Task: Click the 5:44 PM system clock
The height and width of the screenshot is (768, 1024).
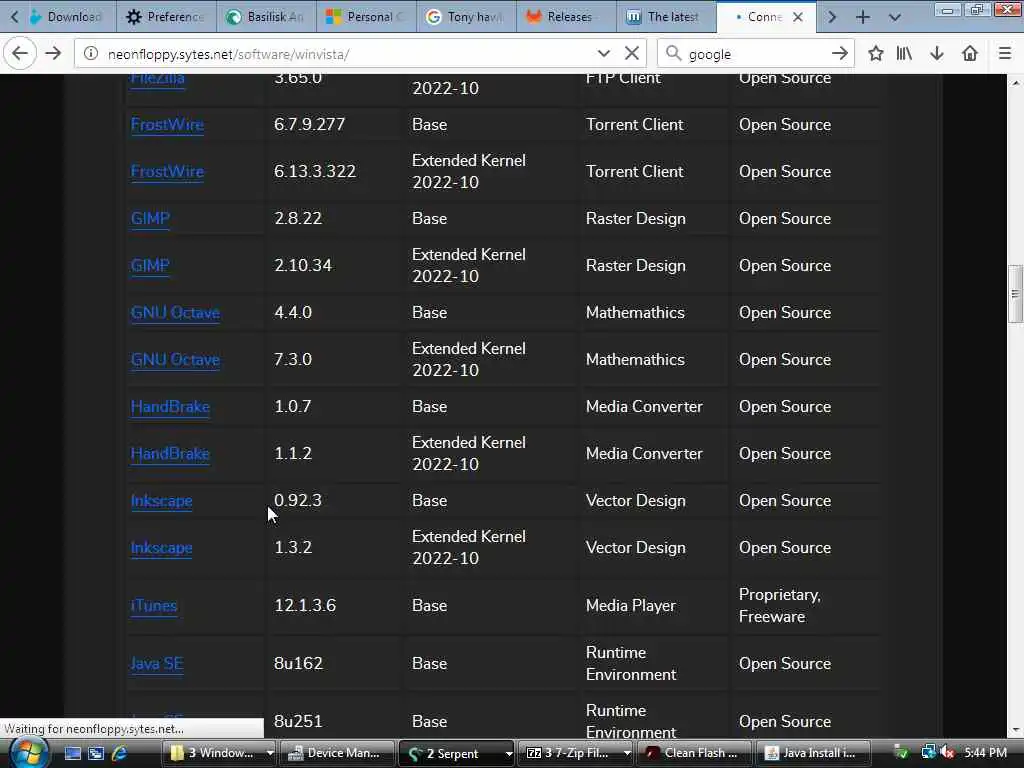Action: click(x=985, y=753)
